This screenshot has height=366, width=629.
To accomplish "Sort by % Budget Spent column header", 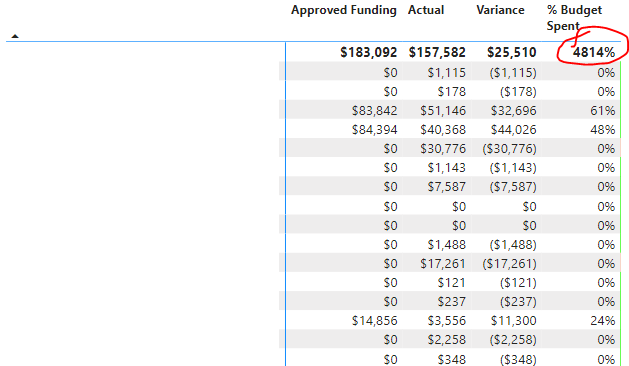I will click(x=574, y=18).
